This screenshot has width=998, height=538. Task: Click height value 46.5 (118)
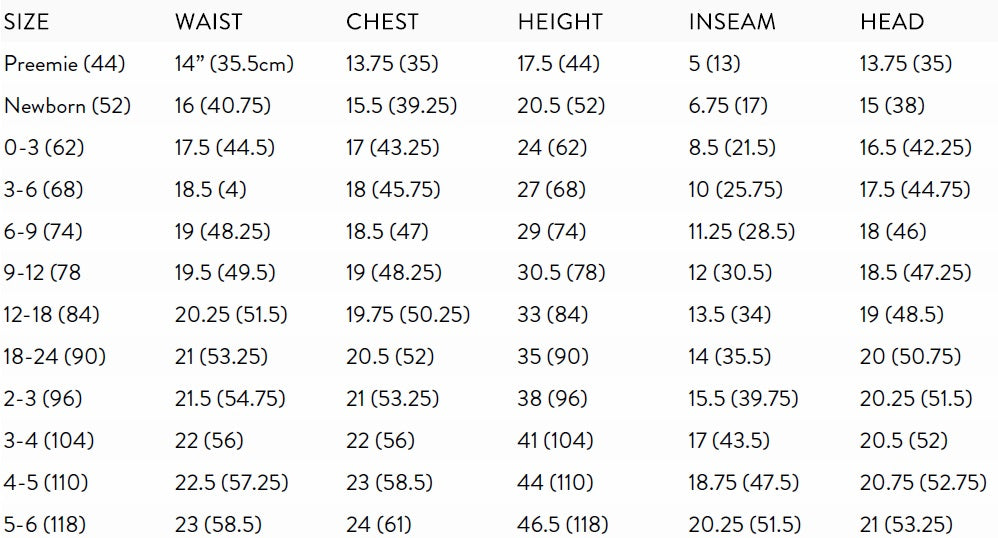coord(563,524)
